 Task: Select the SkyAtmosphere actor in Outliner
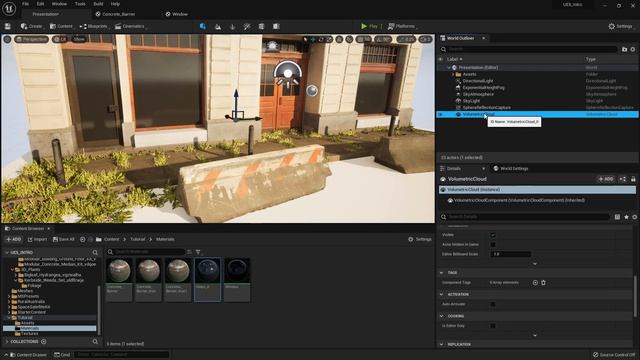coord(478,94)
